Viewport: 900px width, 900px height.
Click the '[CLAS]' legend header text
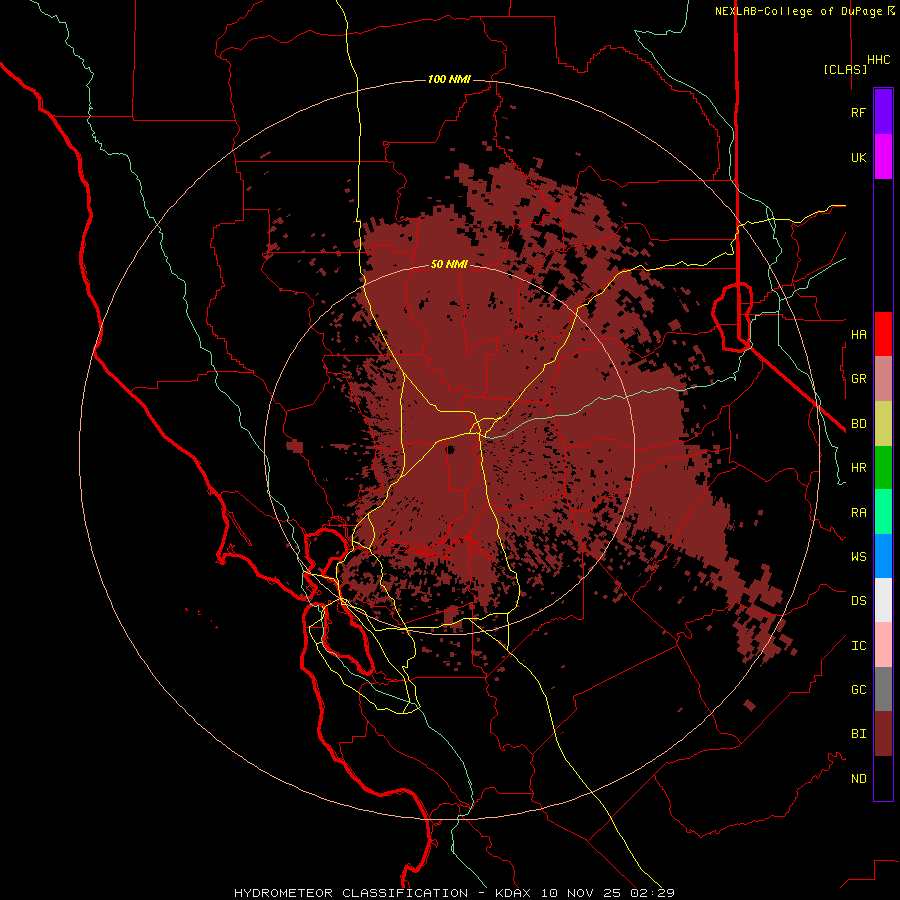click(x=845, y=69)
